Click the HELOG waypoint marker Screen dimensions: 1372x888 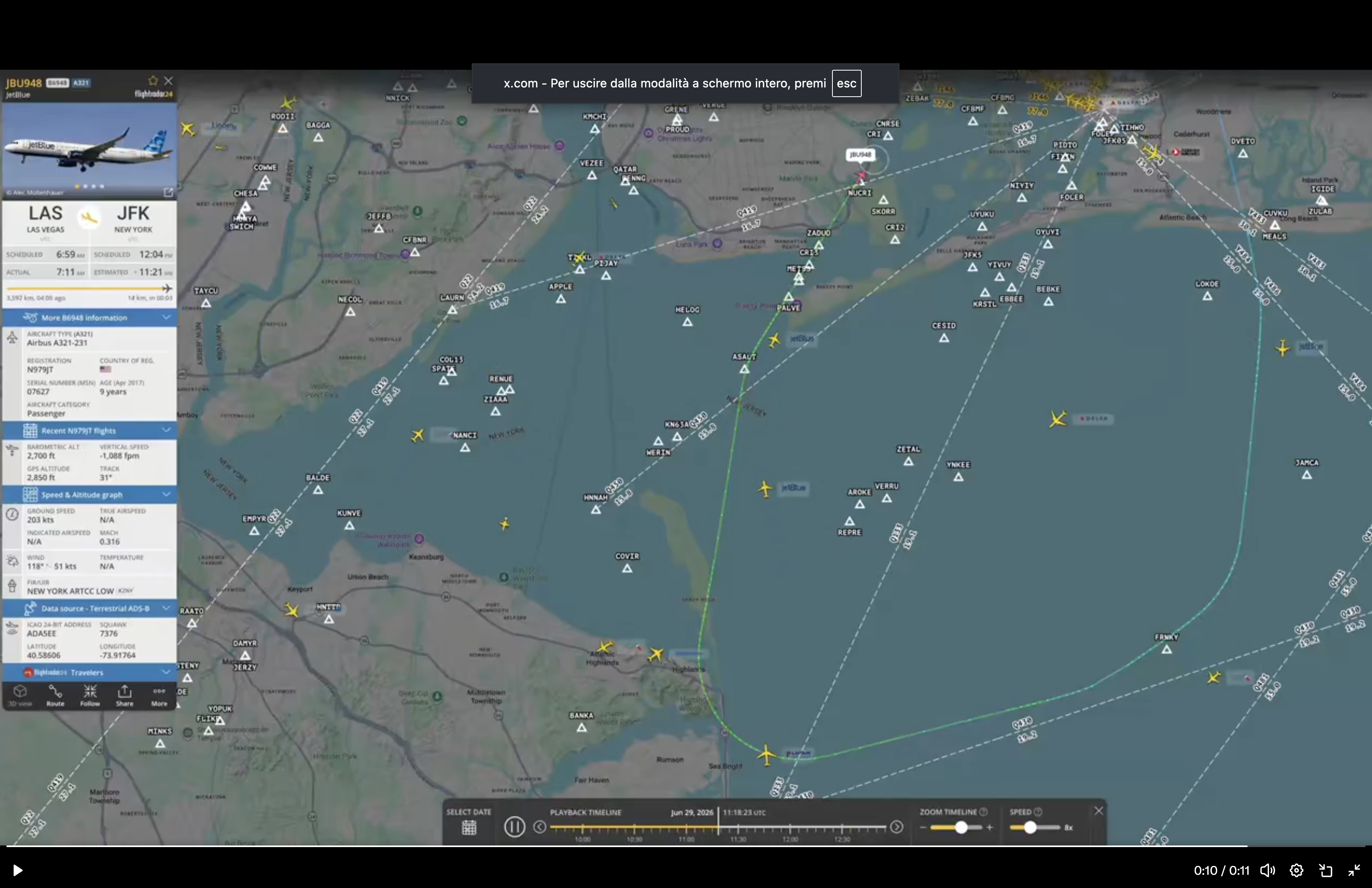tap(687, 322)
